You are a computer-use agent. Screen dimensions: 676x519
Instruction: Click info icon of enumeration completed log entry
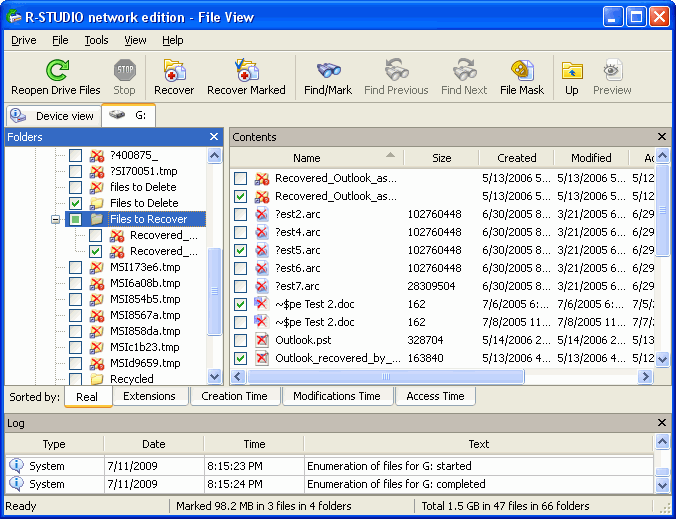16,484
